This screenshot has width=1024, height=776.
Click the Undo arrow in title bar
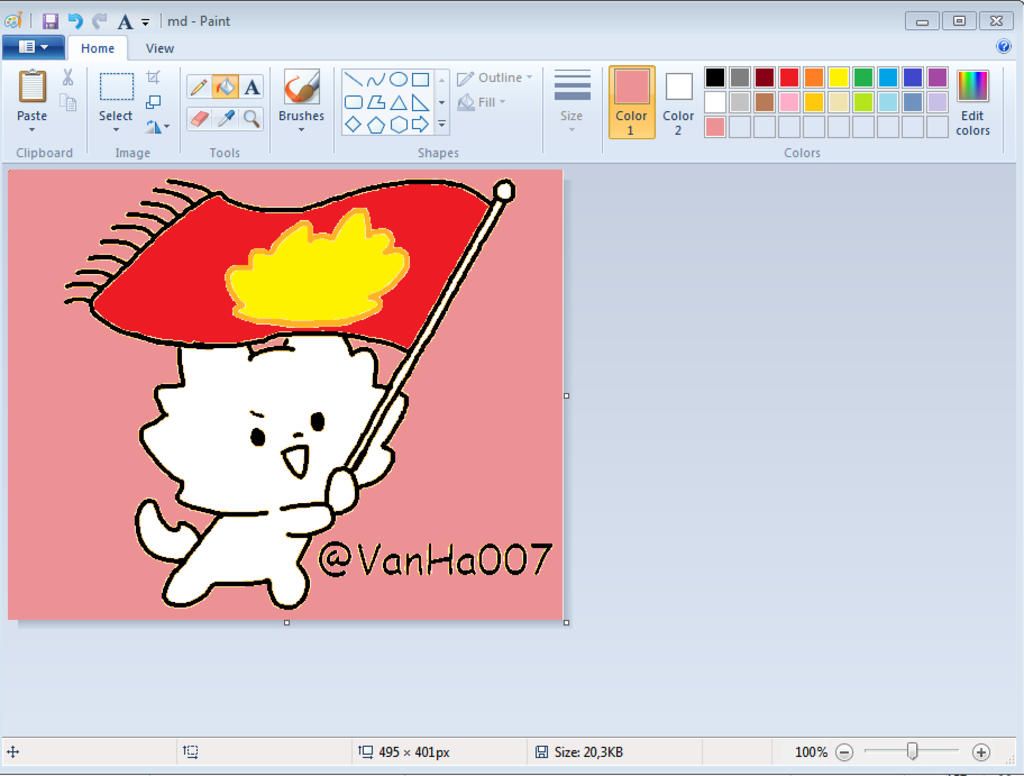tap(75, 21)
